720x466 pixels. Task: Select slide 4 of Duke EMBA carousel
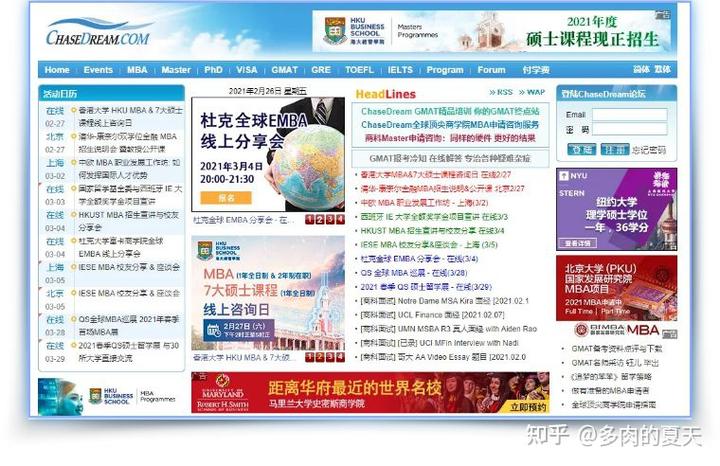[340, 219]
